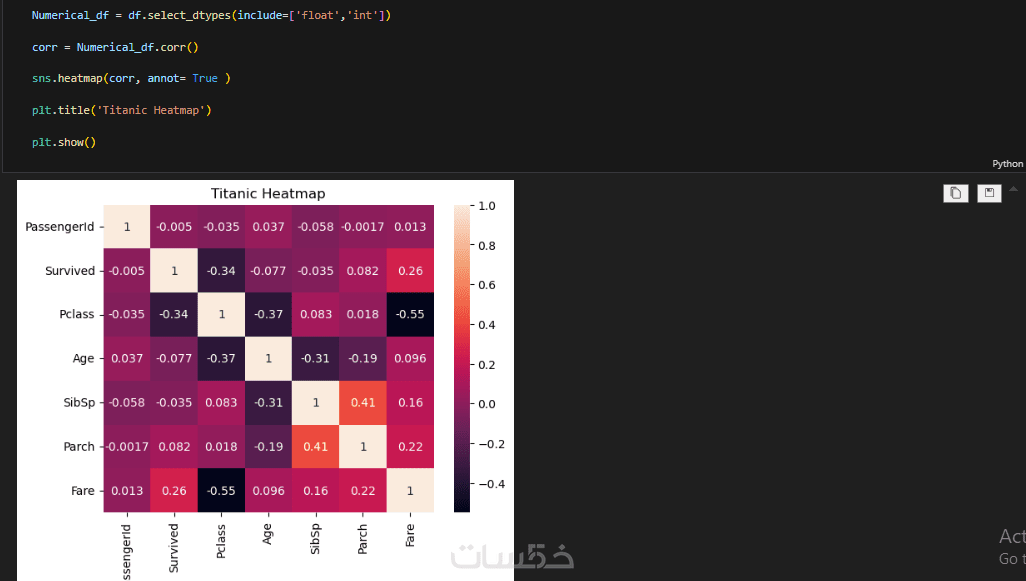Screen dimensions: 1026x581
Task: Click the Arabic watermark logo at the bottom
Action: pyautogui.click(x=512, y=556)
